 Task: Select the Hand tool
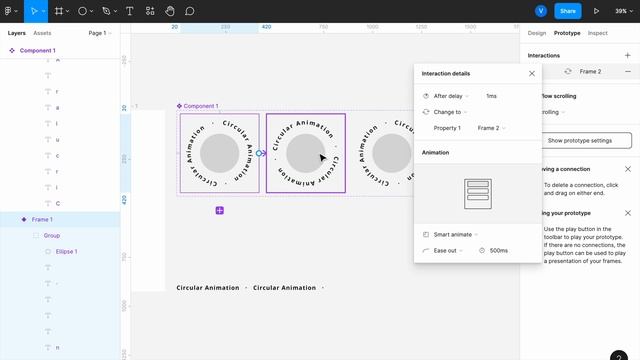point(170,11)
